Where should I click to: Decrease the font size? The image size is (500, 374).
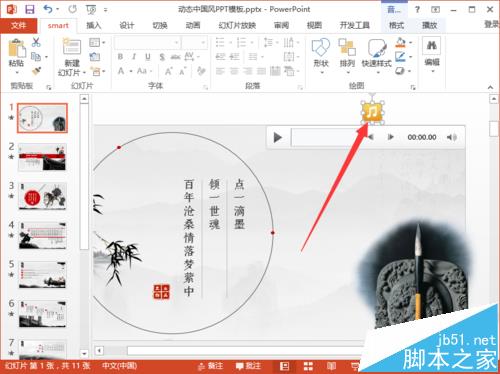[x=183, y=71]
